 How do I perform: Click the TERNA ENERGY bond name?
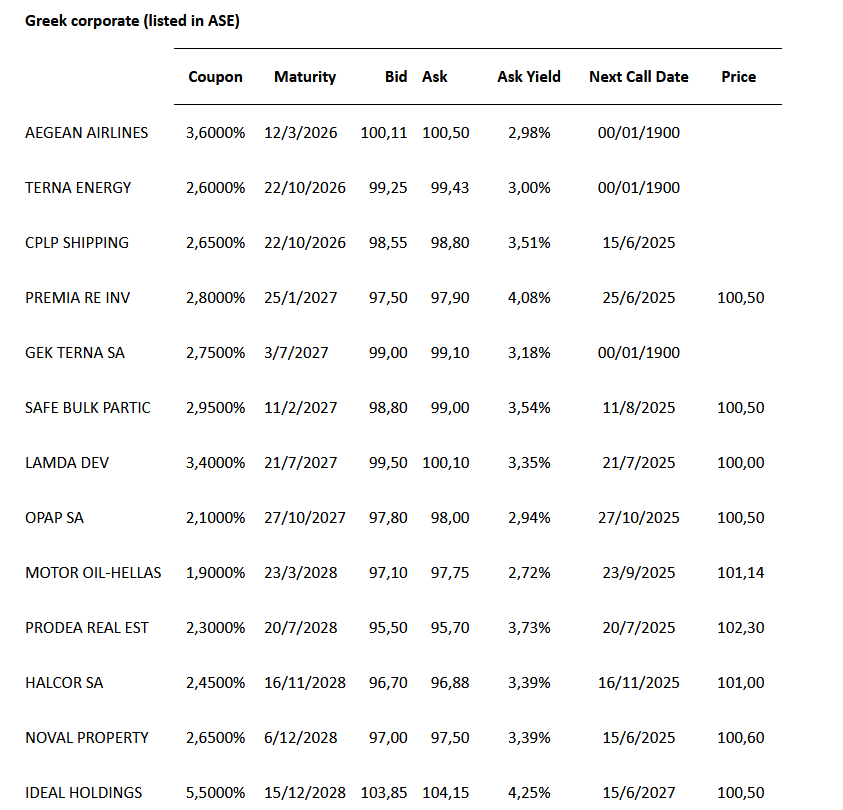[78, 188]
